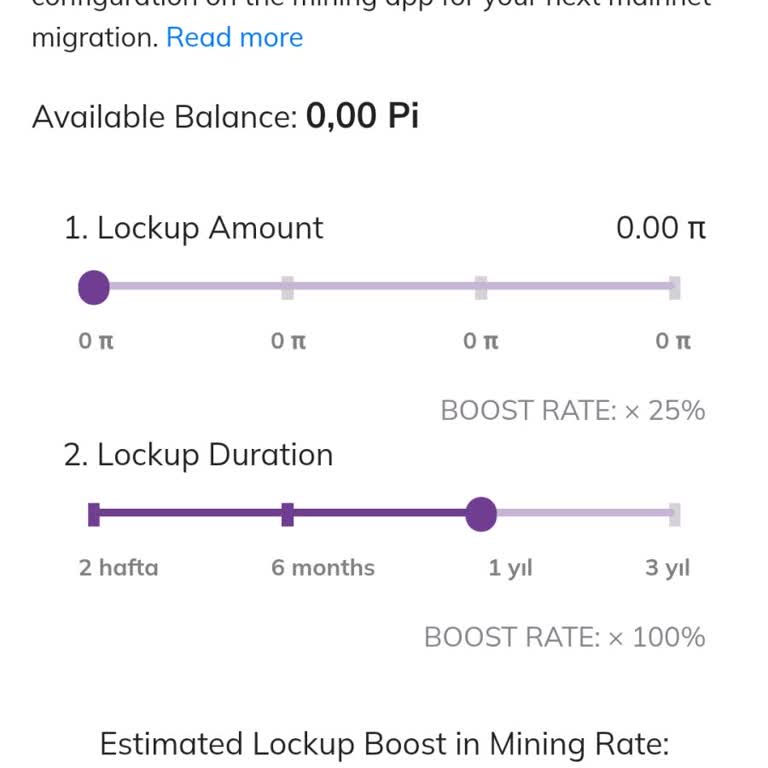
Task: Tap the '3 yıl' duration label
Action: point(667,568)
